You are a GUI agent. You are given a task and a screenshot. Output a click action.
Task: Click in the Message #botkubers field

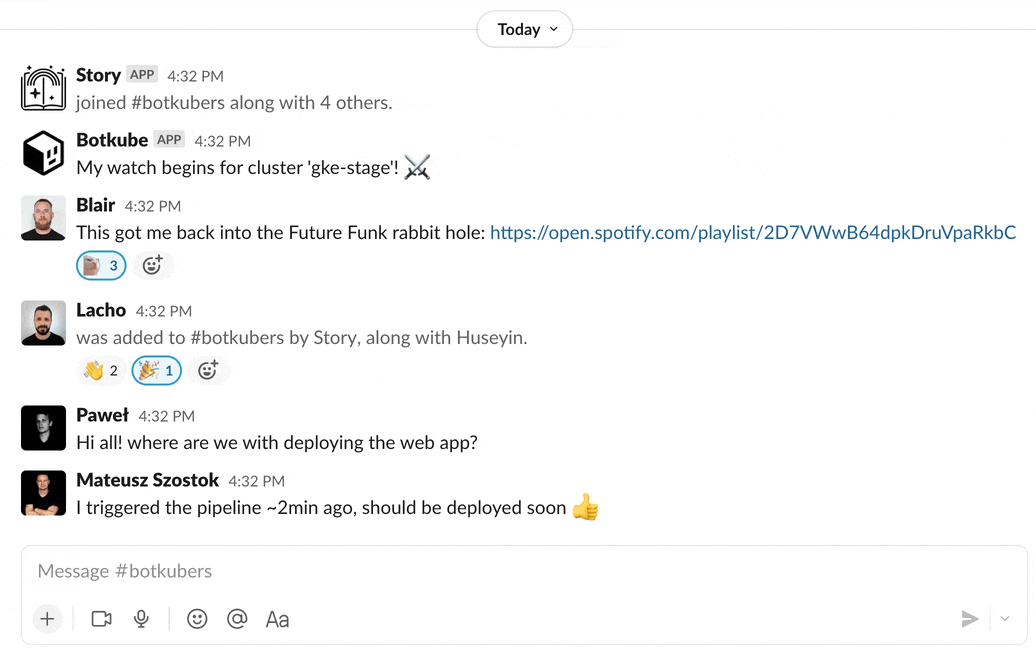(x=500, y=571)
